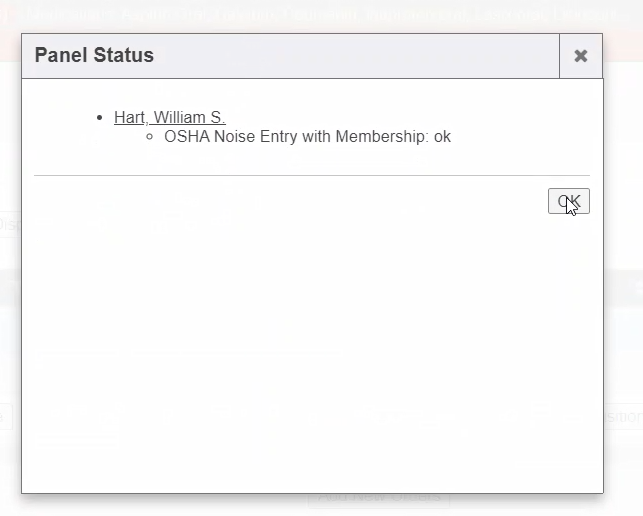Click the Panel Status title text
Image resolution: width=643 pixels, height=516 pixels.
[94, 55]
